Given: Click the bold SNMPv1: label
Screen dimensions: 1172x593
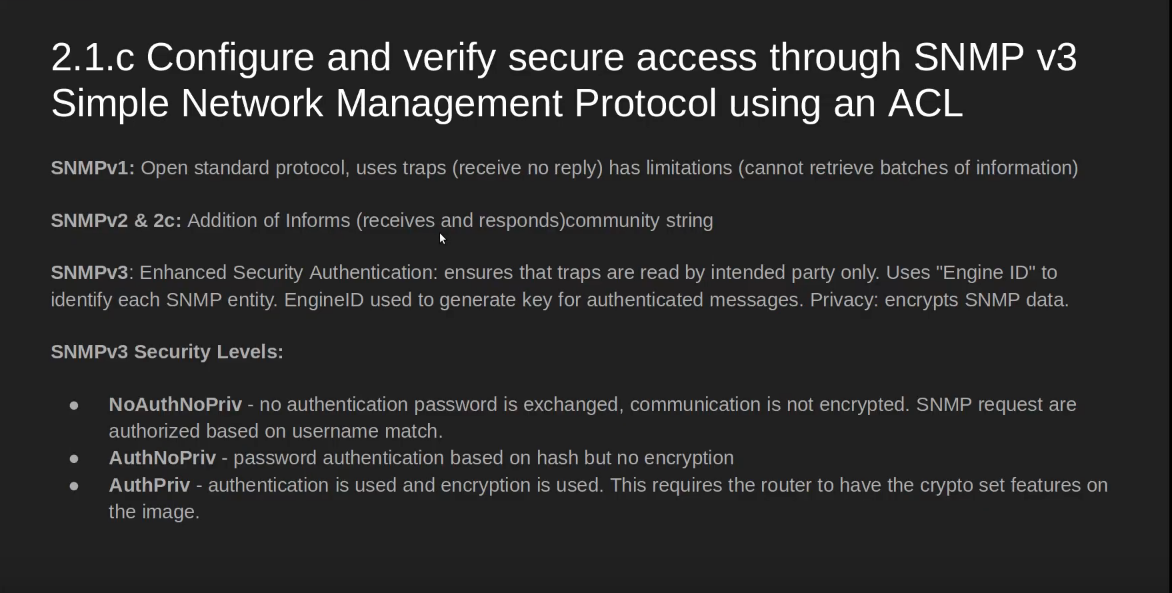Looking at the screenshot, I should [x=93, y=168].
